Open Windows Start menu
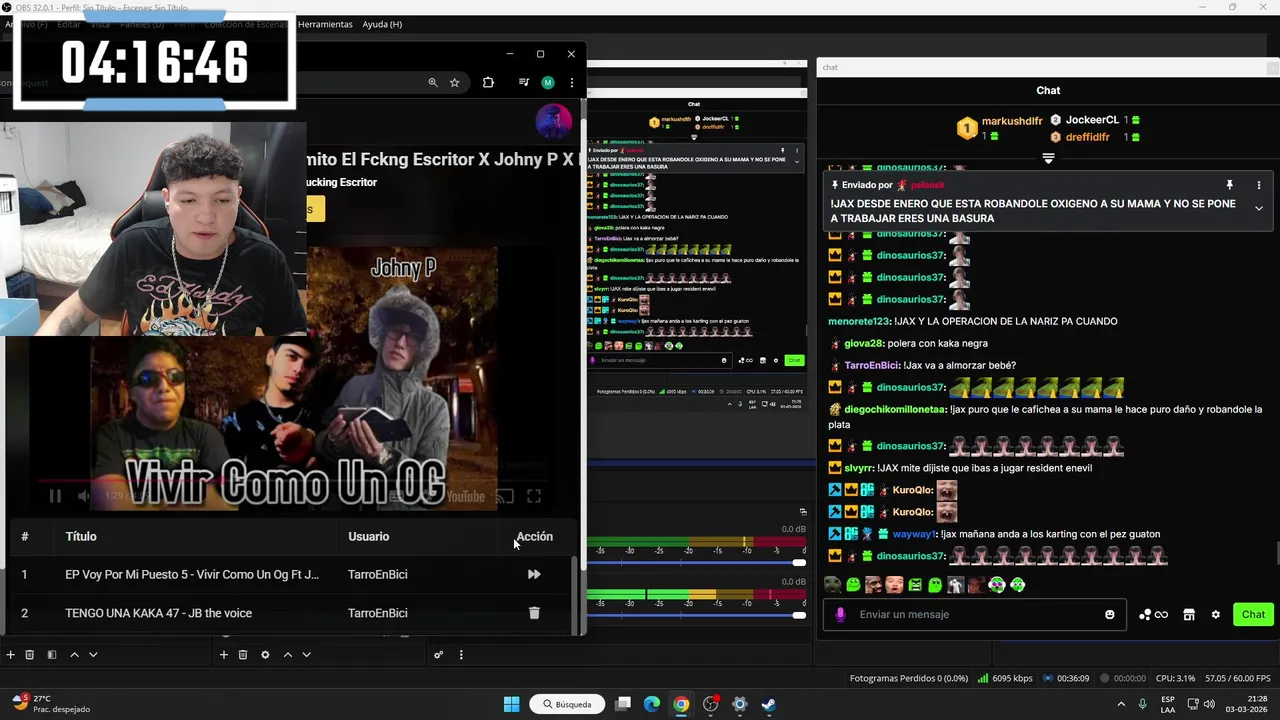This screenshot has height=720, width=1280. (512, 704)
